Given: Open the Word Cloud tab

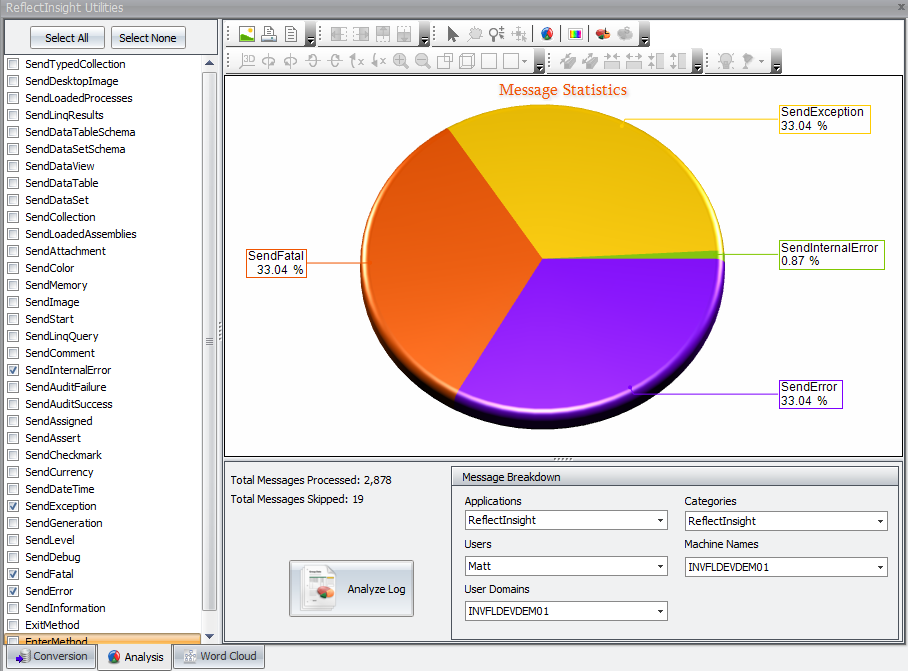Looking at the screenshot, I should click(219, 657).
